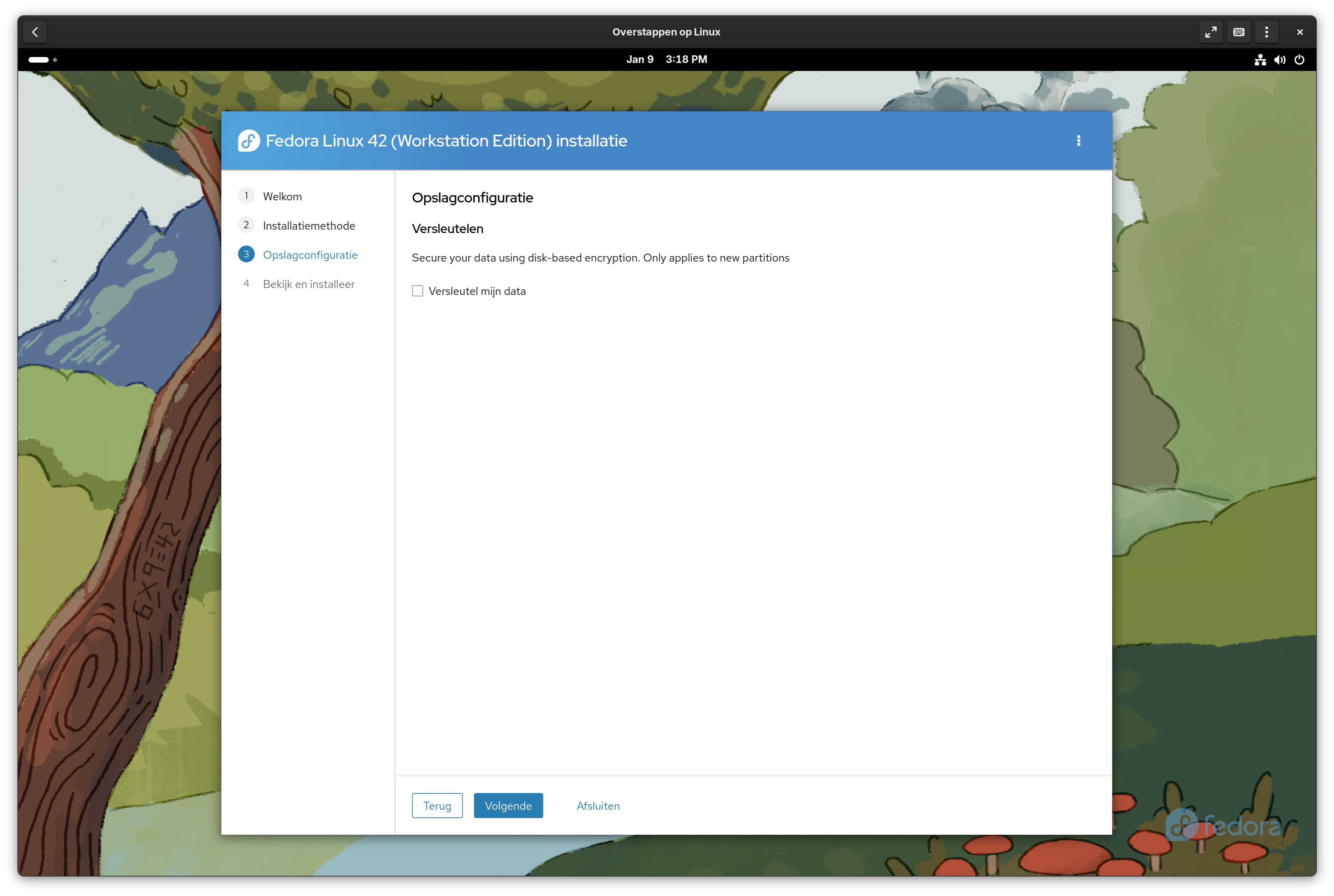Click the 'Secure your data' description text
Screen dimensions: 1334x896
[601, 258]
